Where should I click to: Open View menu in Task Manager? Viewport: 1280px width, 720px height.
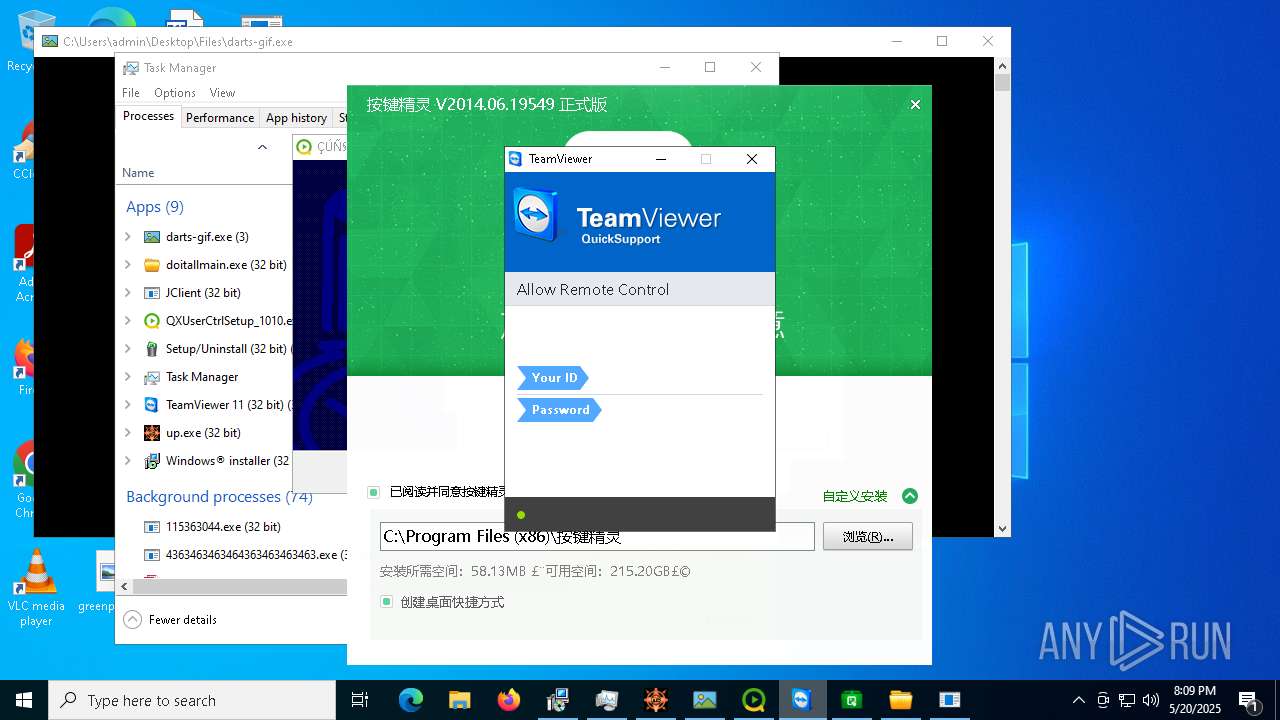(222, 93)
